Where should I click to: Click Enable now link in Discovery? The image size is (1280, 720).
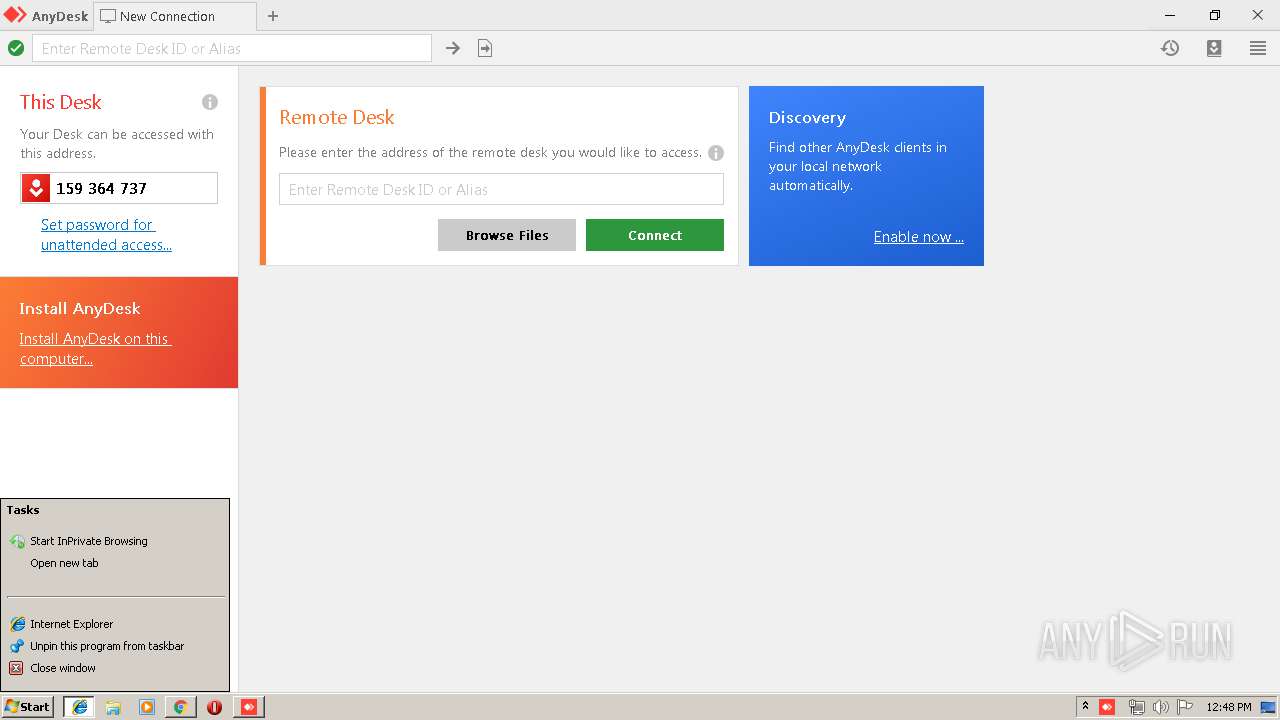point(919,237)
